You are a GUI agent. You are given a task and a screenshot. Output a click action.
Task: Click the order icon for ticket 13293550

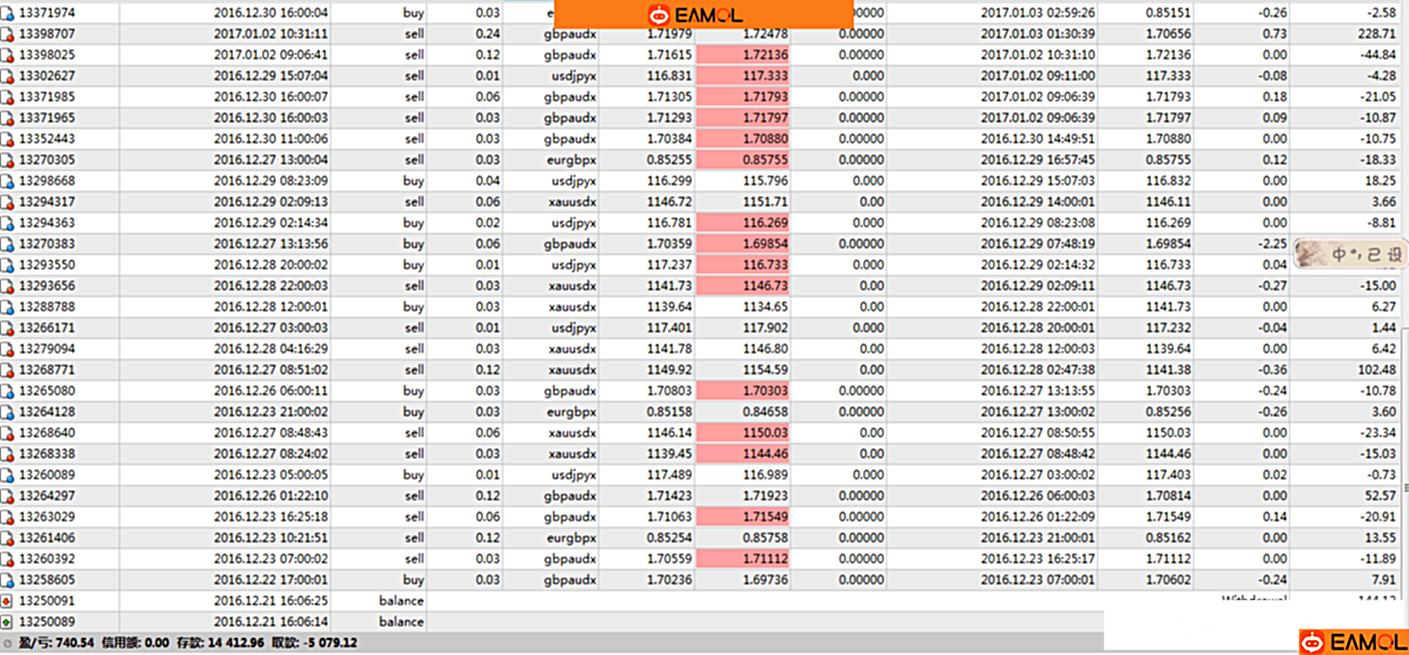(x=7, y=265)
